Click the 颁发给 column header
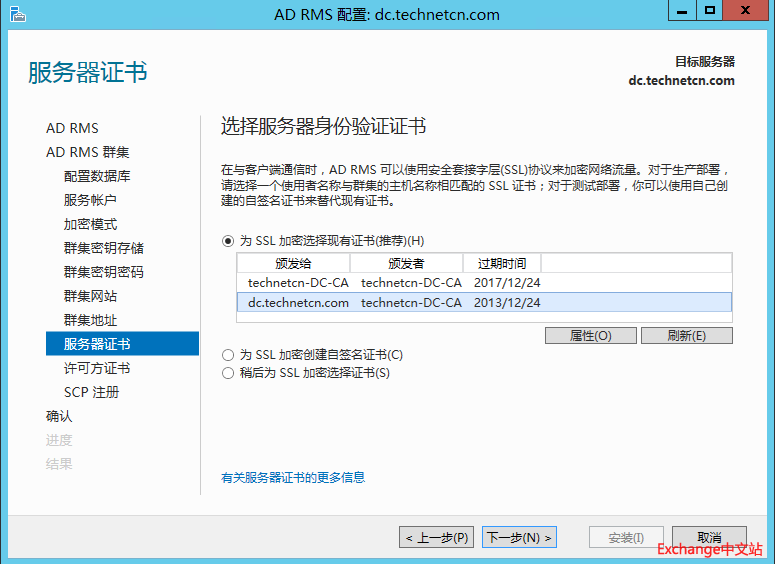 (293, 264)
